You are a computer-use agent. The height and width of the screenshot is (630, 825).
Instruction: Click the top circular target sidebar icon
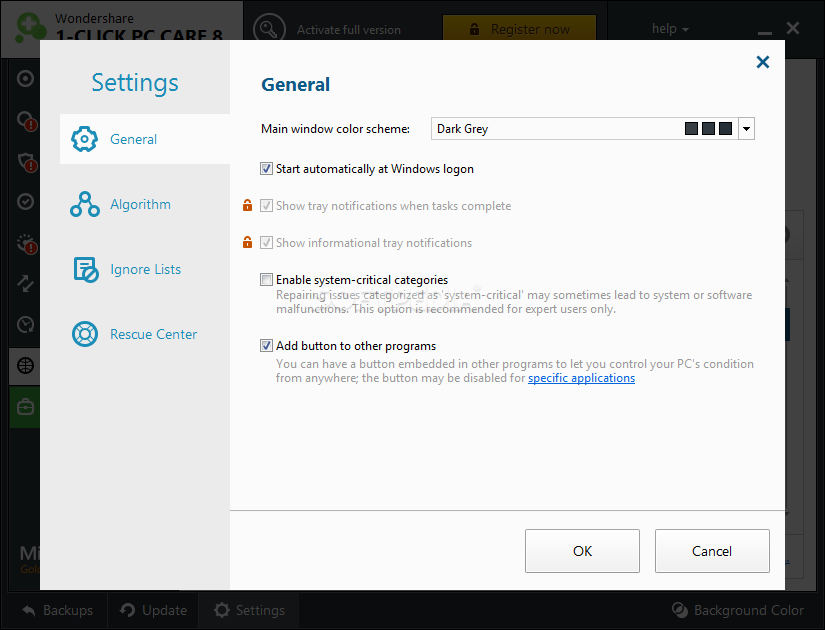pos(25,78)
